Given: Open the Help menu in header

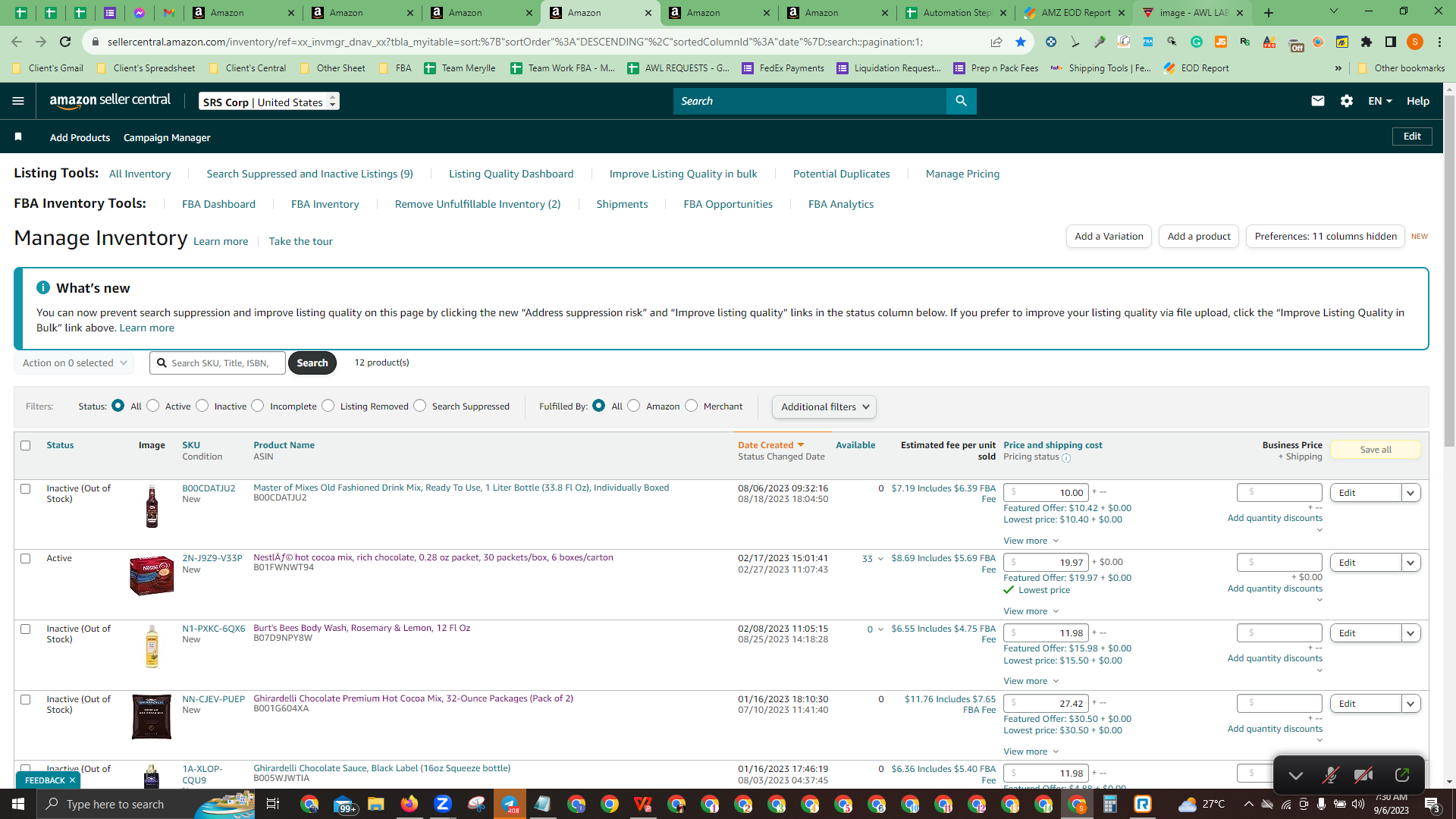Looking at the screenshot, I should click(x=1418, y=101).
